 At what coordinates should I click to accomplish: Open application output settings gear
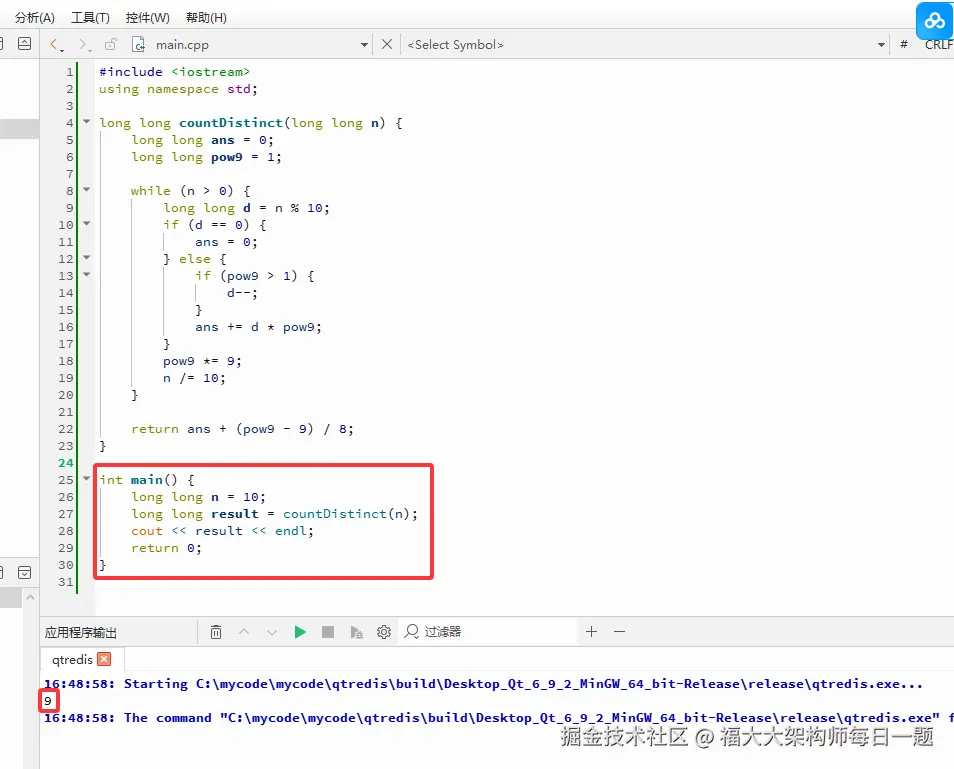point(384,632)
